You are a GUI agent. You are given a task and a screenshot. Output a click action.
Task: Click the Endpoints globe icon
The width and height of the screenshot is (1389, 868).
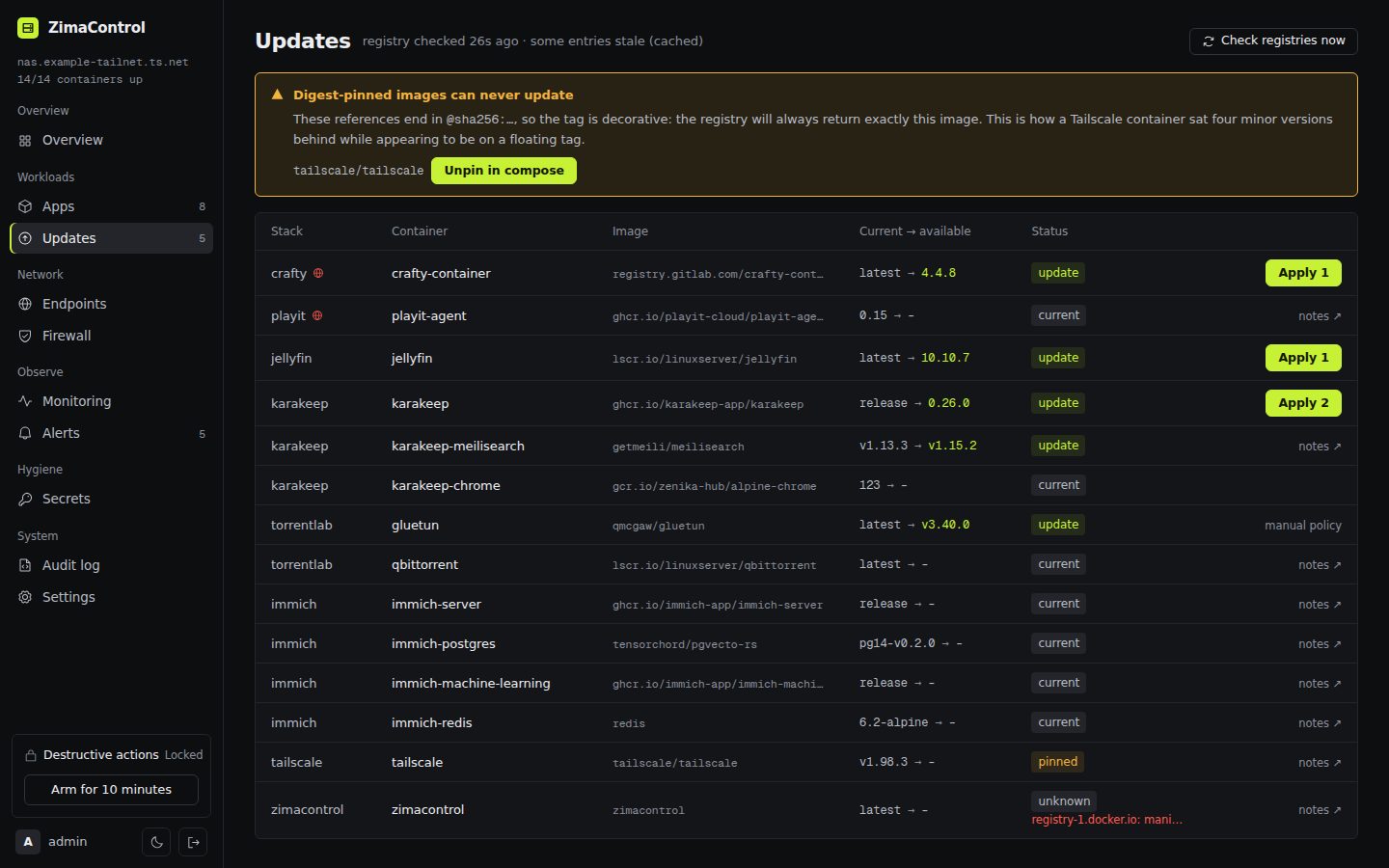(x=25, y=304)
